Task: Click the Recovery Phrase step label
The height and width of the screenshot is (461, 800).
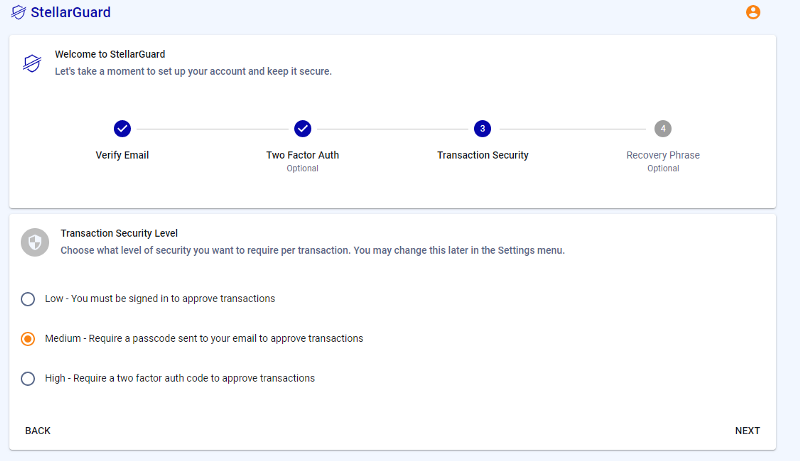Action: pyautogui.click(x=663, y=155)
